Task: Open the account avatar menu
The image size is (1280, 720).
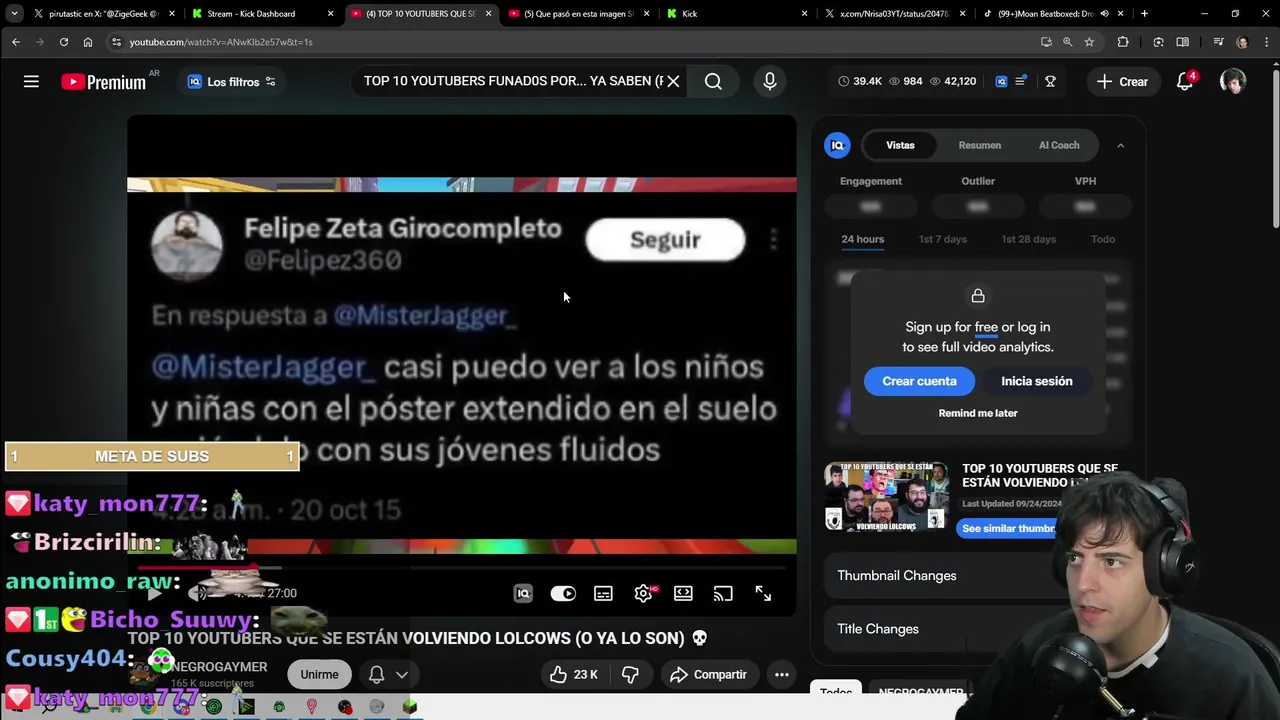Action: point(1233,82)
